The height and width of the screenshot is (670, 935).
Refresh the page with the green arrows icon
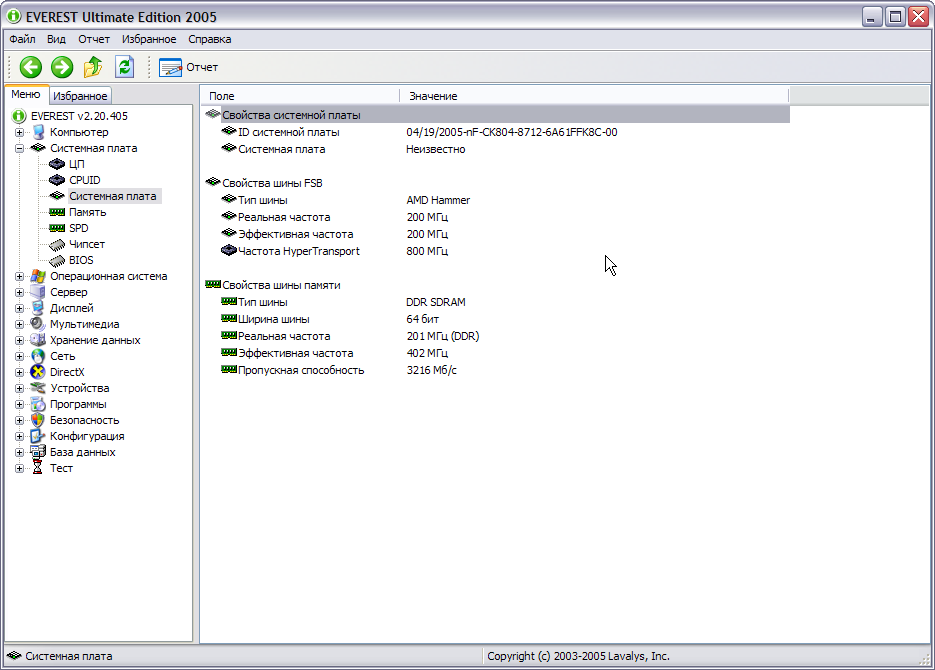pyautogui.click(x=125, y=67)
